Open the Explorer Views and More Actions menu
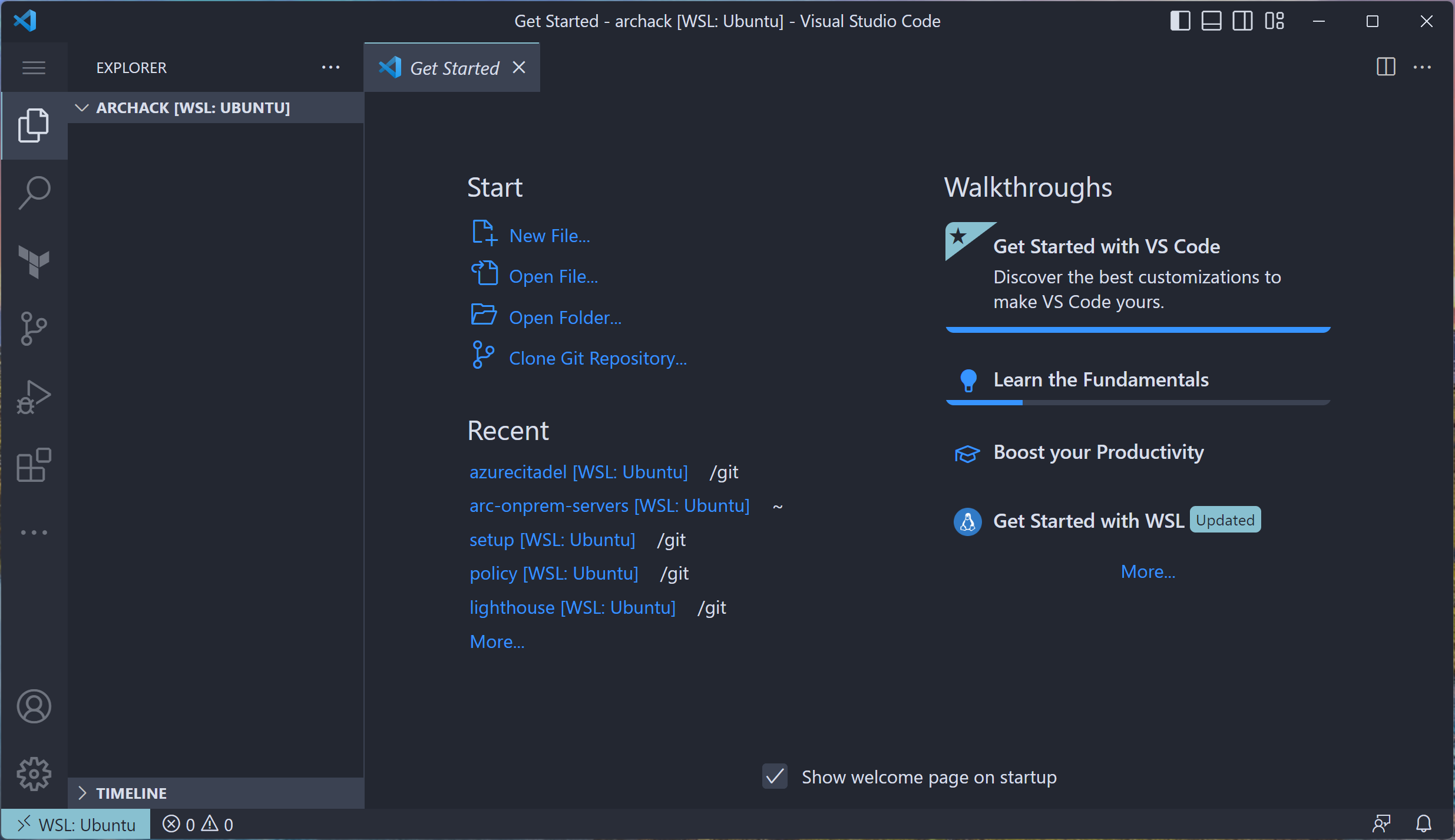 tap(332, 67)
